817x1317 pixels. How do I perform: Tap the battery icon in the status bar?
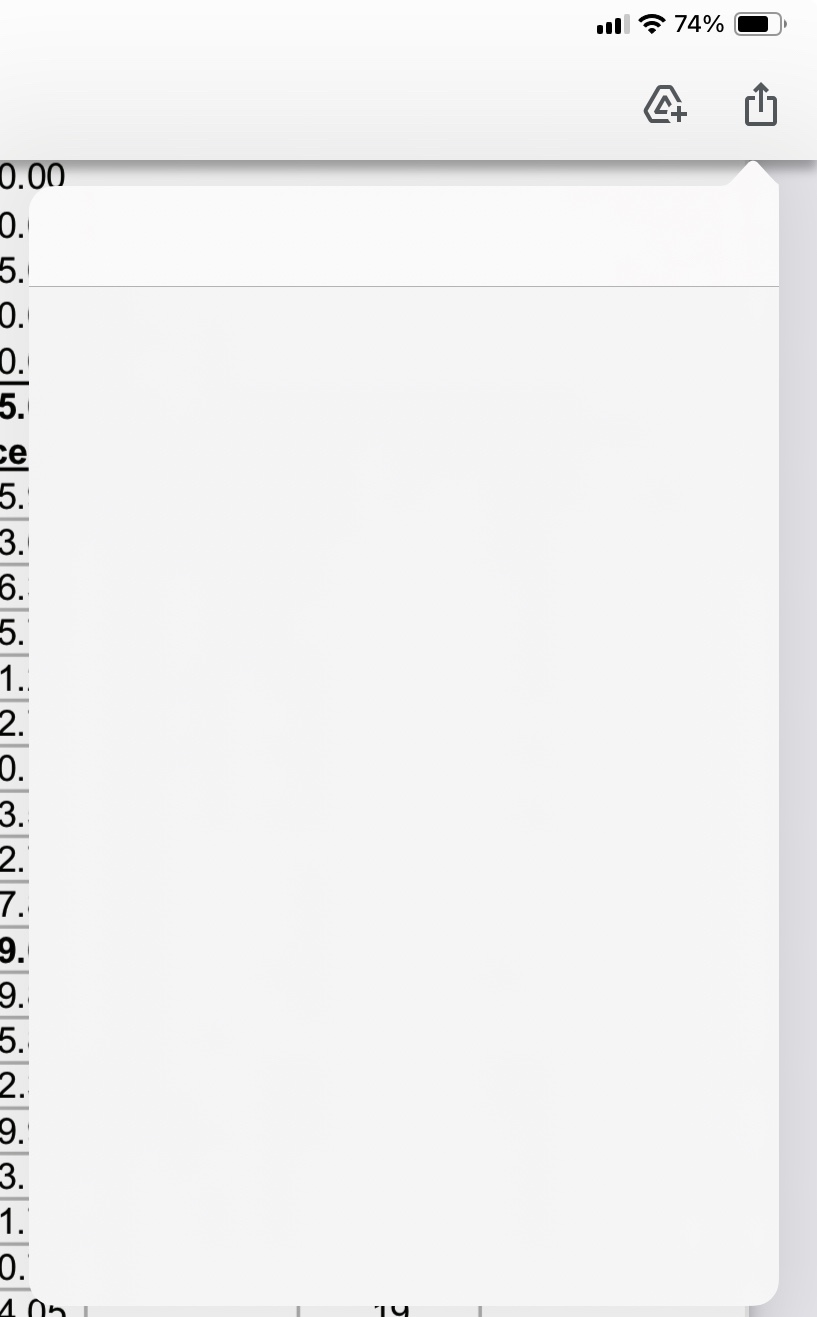(x=760, y=25)
